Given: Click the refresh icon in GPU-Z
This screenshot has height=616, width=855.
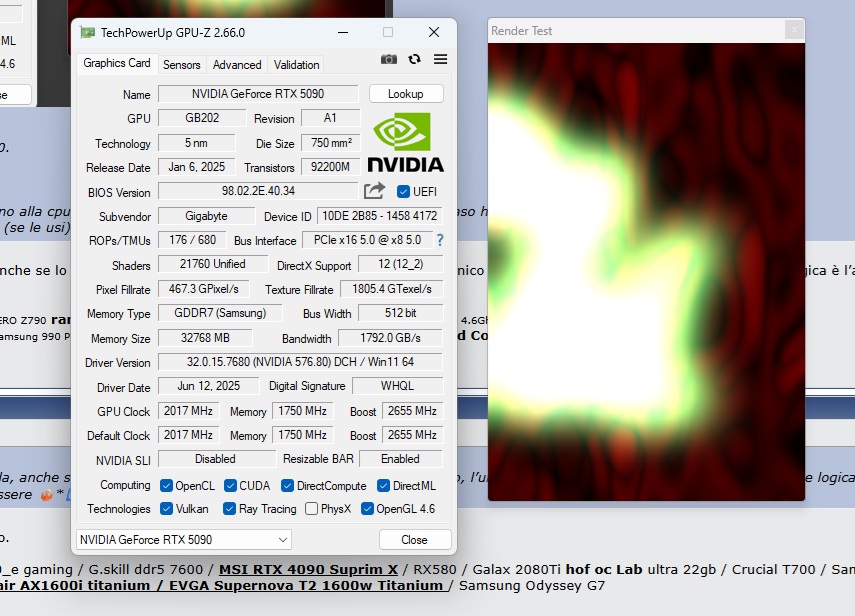Looking at the screenshot, I should point(414,59).
